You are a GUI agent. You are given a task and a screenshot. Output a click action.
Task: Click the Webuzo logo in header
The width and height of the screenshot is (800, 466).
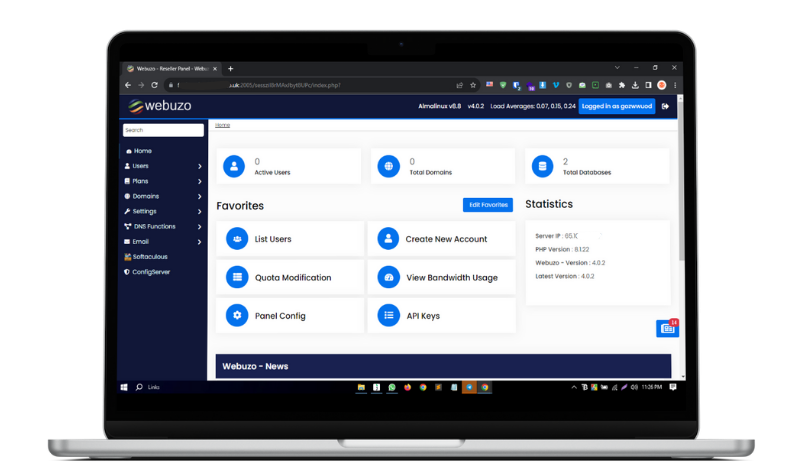pyautogui.click(x=160, y=106)
